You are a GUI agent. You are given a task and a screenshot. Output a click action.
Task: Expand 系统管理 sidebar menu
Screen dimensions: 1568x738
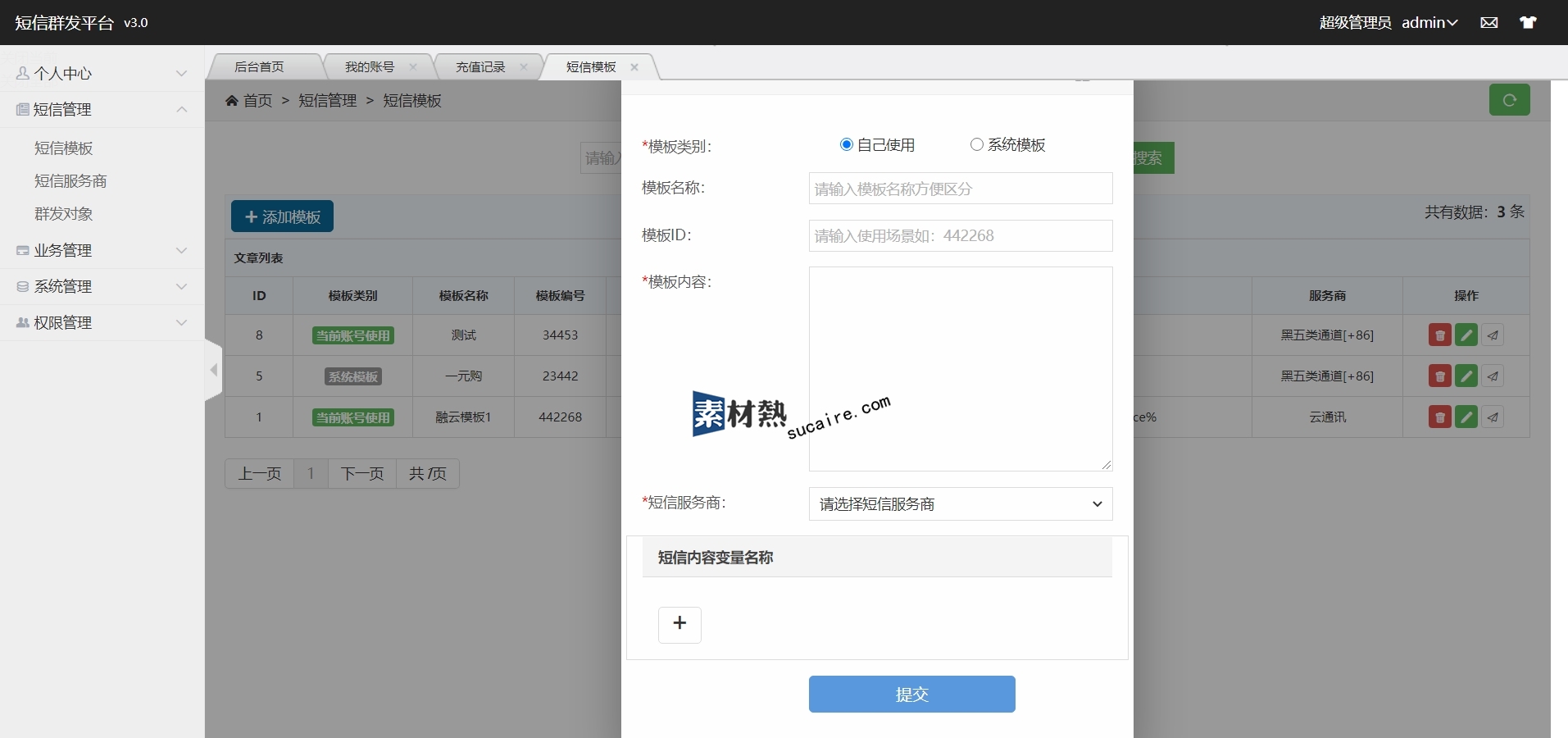[102, 287]
